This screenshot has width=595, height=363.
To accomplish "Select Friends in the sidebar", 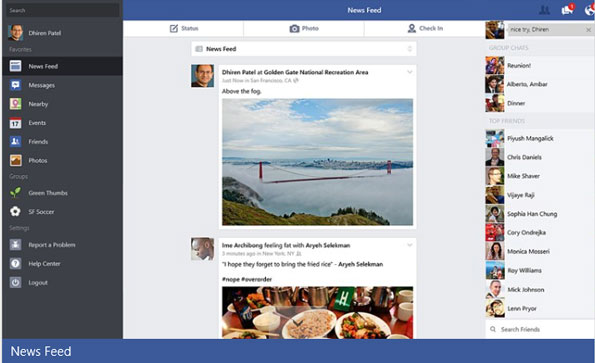I will pyautogui.click(x=62, y=141).
